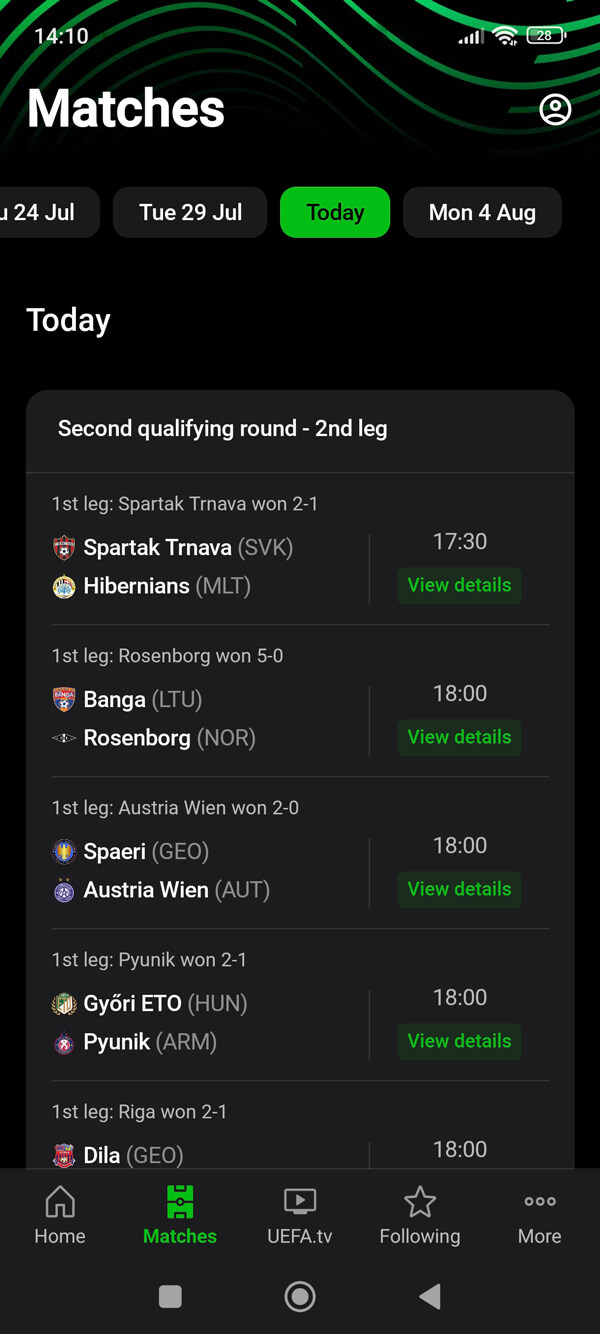The image size is (600, 1334).
Task: Open the More three-dots menu
Action: tap(540, 1201)
